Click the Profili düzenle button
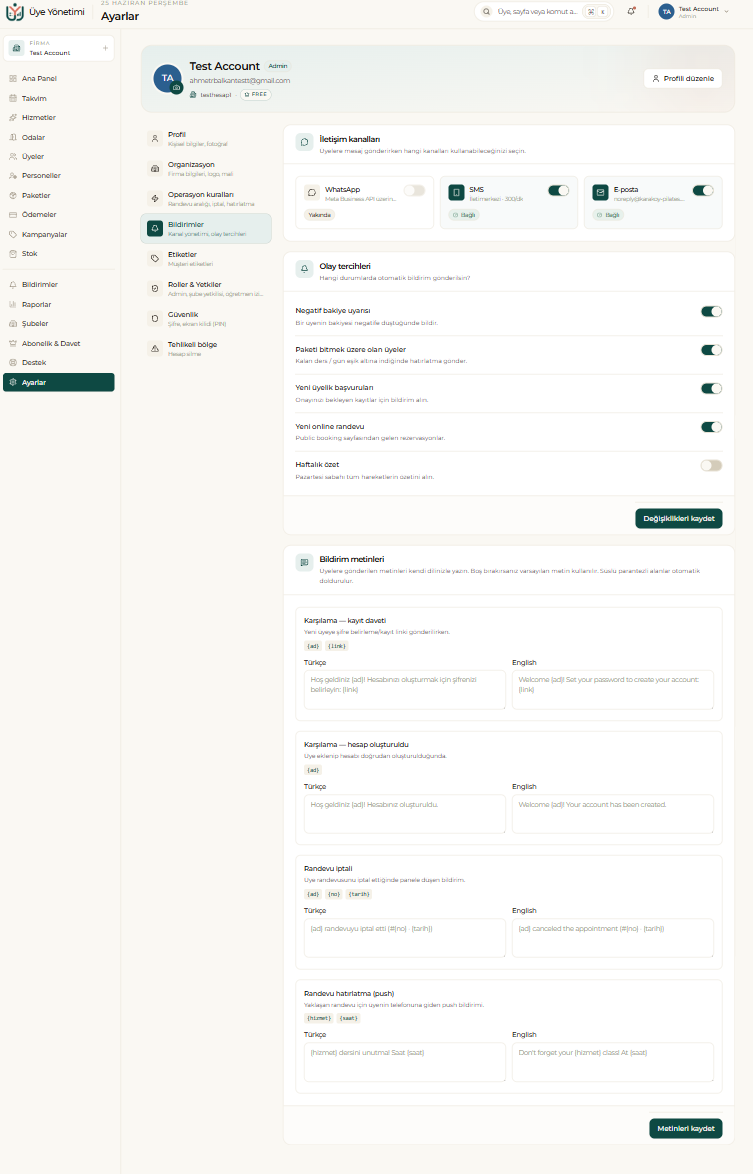 683,79
